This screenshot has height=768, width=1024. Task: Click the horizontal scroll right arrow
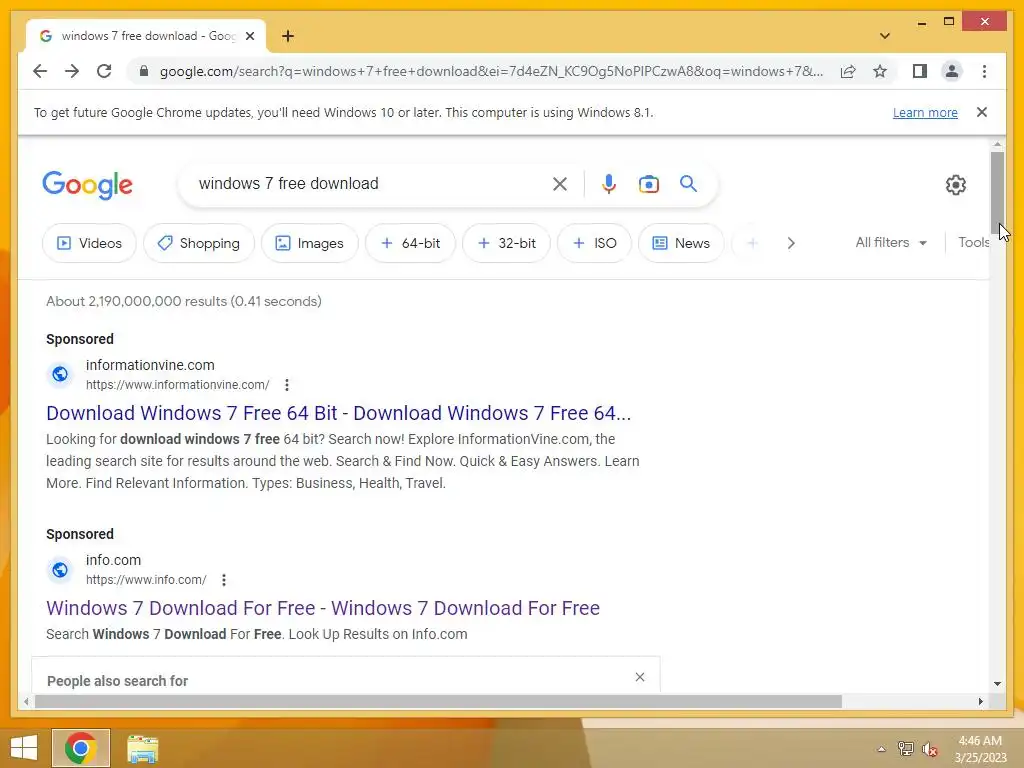(980, 701)
